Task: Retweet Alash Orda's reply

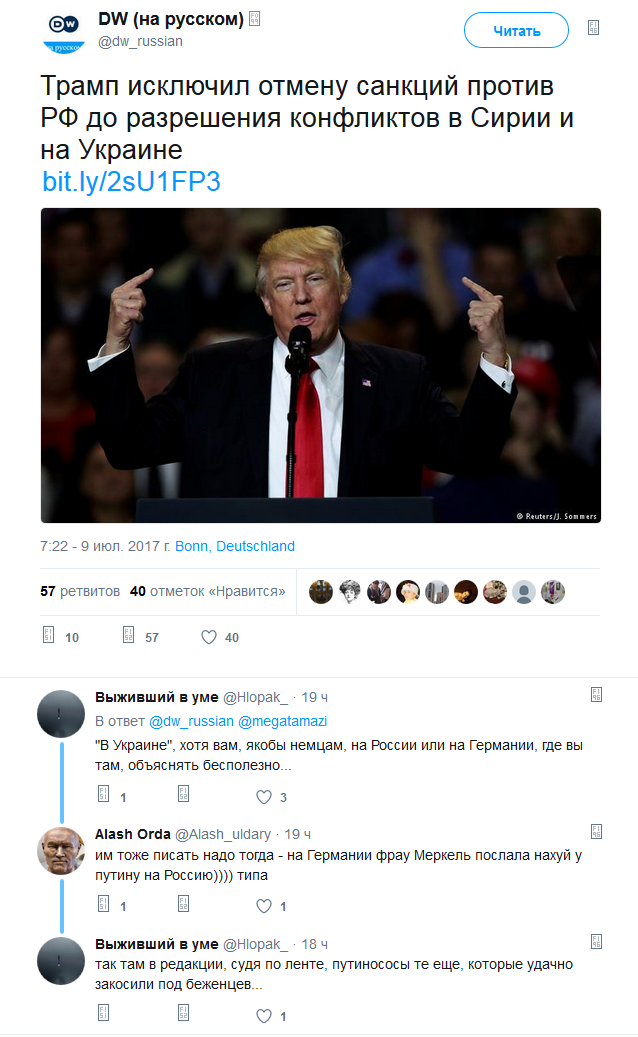Action: click(x=184, y=903)
